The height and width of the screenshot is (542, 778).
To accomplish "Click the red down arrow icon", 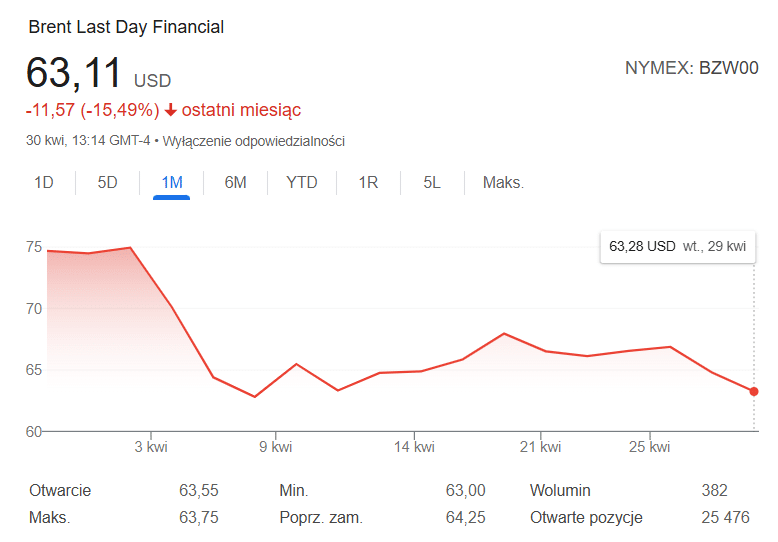I will 171,110.
